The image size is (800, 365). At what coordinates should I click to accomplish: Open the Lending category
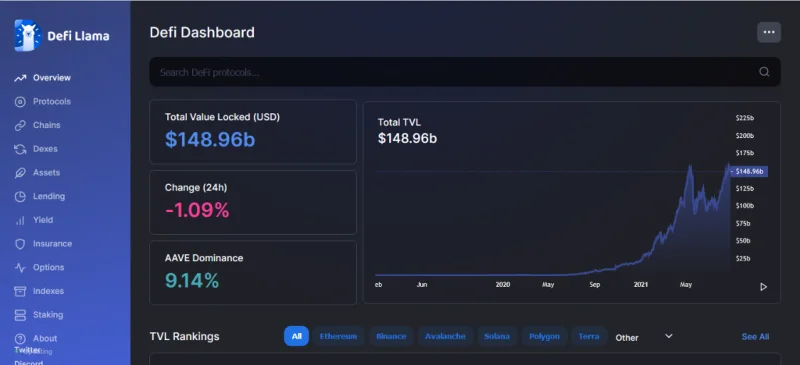49,197
